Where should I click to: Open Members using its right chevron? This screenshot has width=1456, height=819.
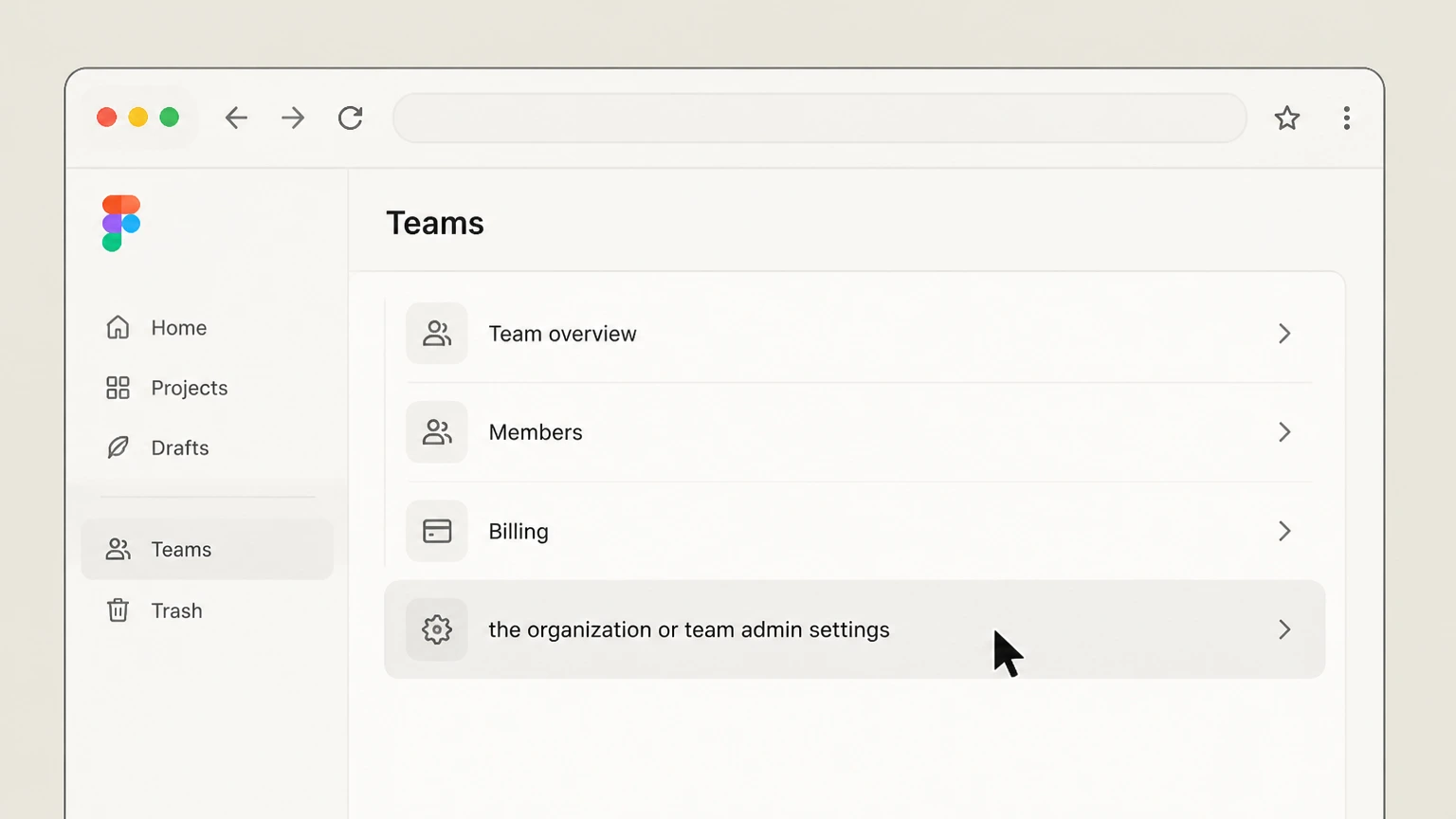point(1284,432)
